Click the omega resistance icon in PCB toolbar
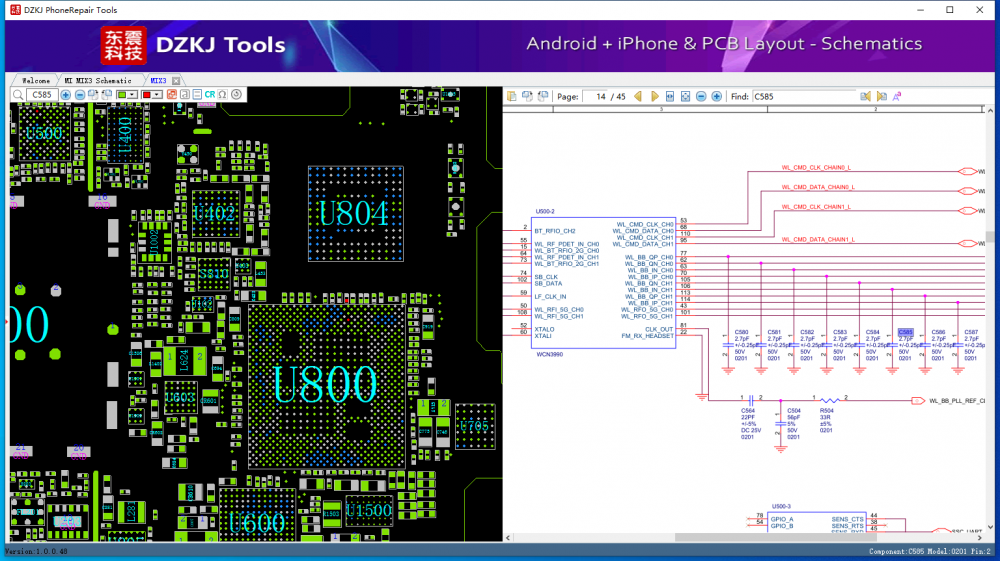Image resolution: width=1000 pixels, height=561 pixels. [x=223, y=95]
